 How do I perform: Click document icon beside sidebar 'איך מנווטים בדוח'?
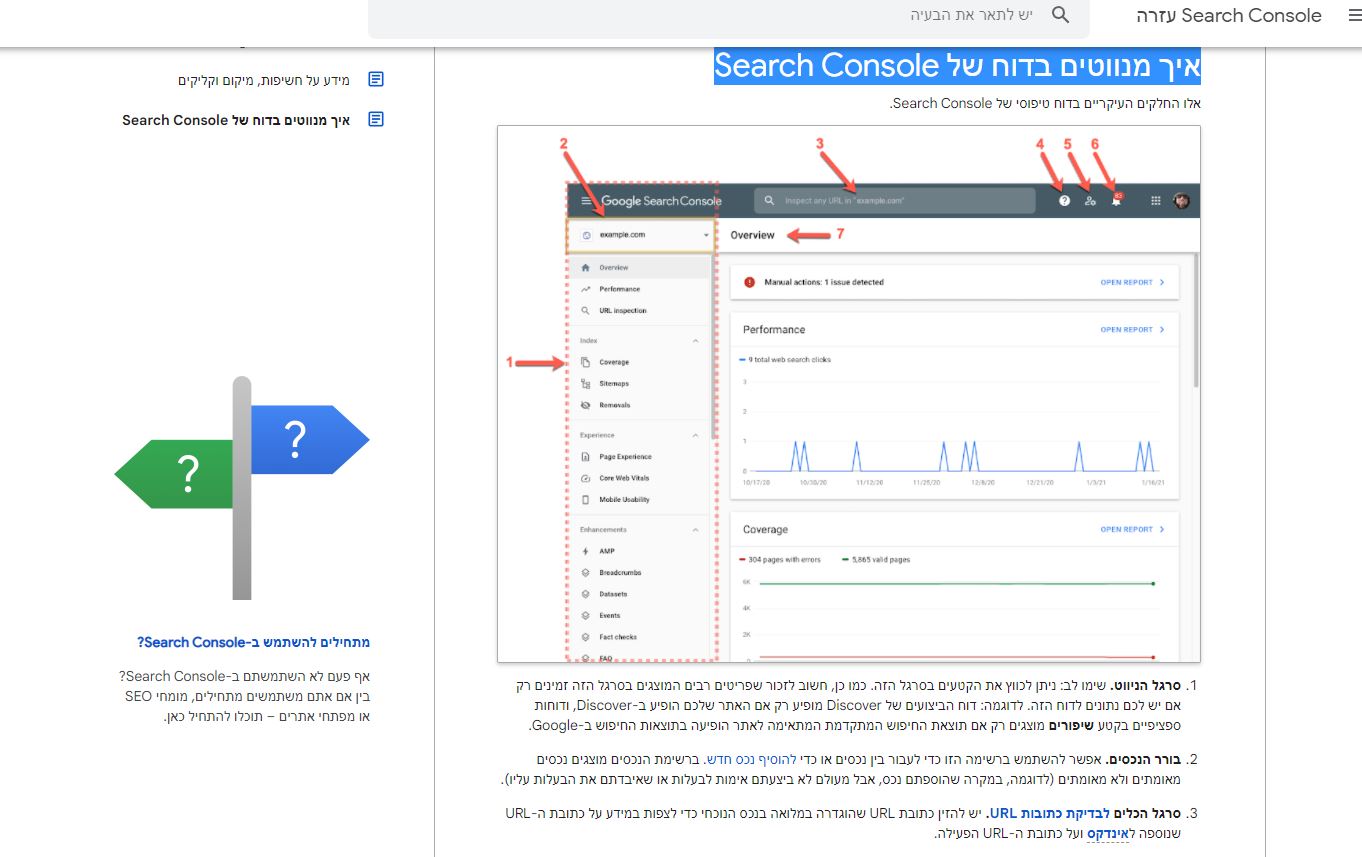[376, 119]
